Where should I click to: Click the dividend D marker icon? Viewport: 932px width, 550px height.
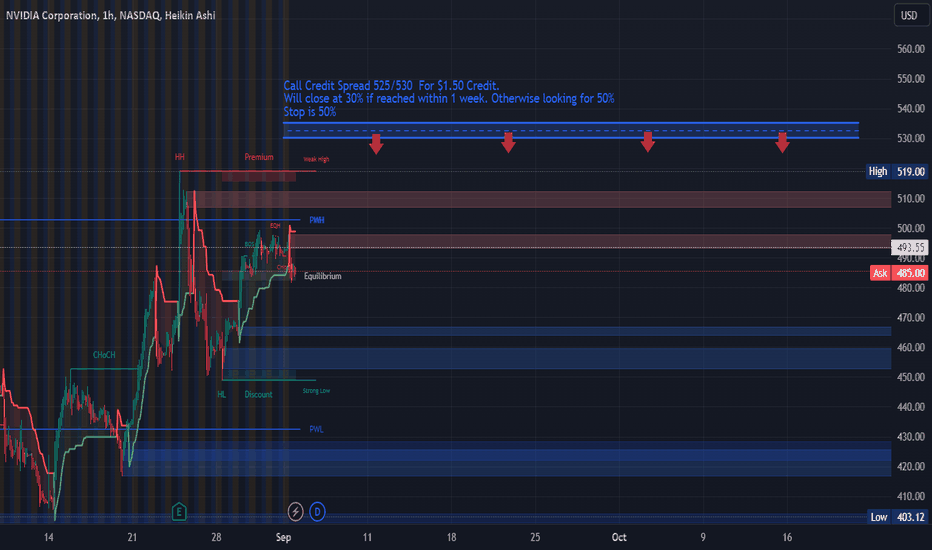[317, 511]
